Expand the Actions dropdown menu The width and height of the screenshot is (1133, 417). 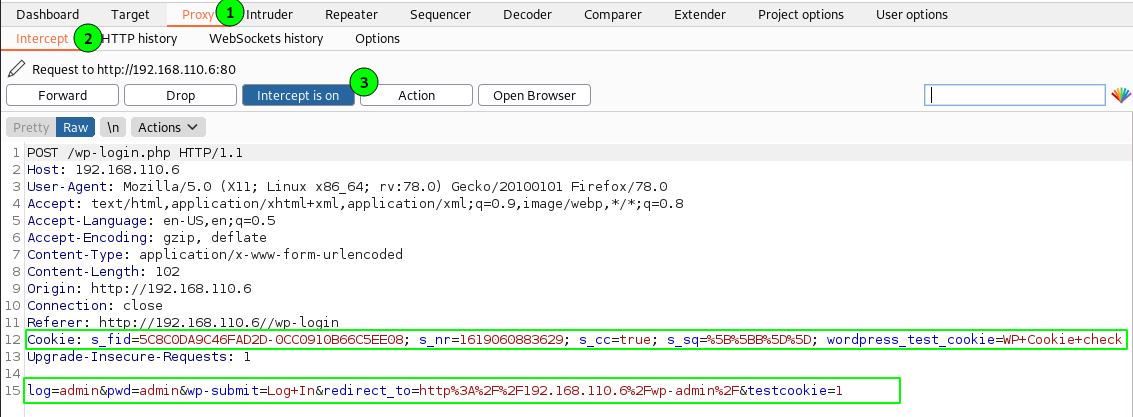click(168, 127)
